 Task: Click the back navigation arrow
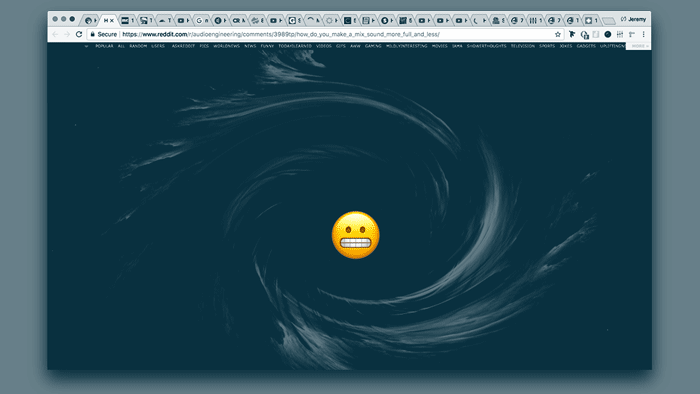click(x=55, y=34)
